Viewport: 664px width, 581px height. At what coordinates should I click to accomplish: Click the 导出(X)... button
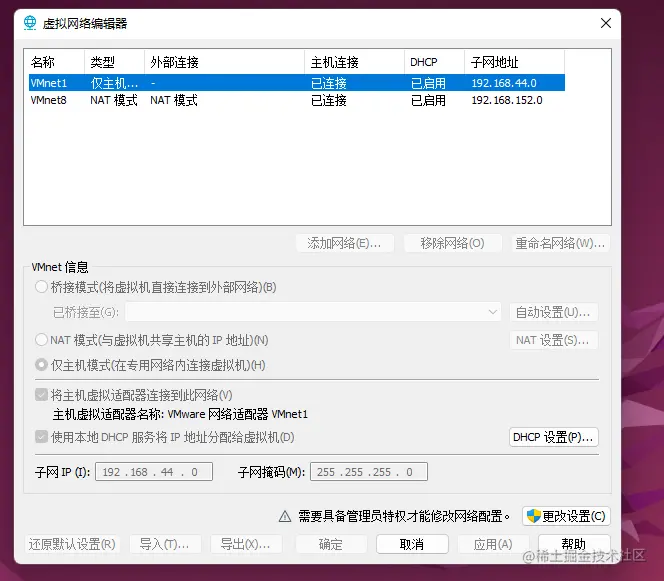[x=246, y=544]
